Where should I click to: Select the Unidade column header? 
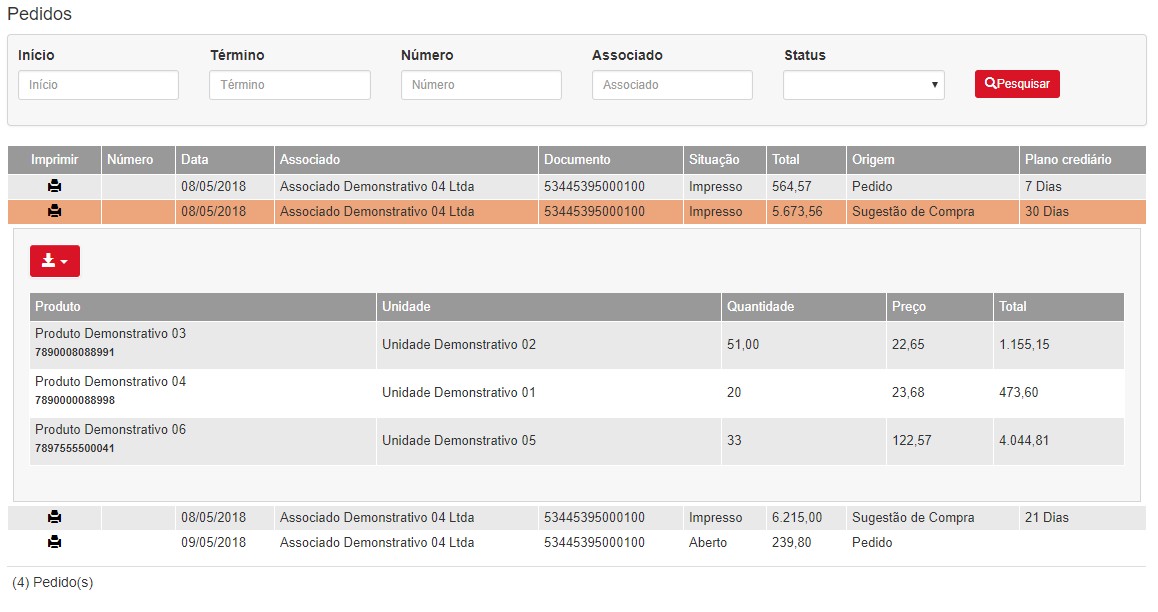point(549,306)
